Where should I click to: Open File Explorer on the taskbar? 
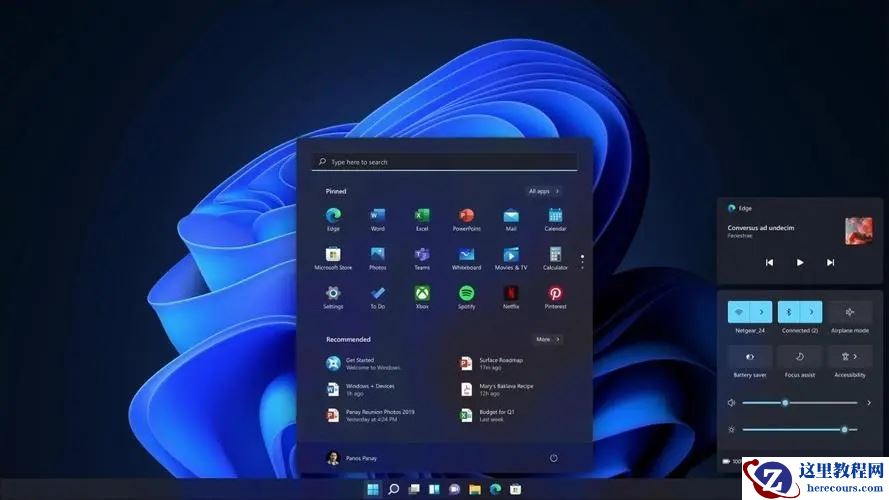pyautogui.click(x=475, y=489)
